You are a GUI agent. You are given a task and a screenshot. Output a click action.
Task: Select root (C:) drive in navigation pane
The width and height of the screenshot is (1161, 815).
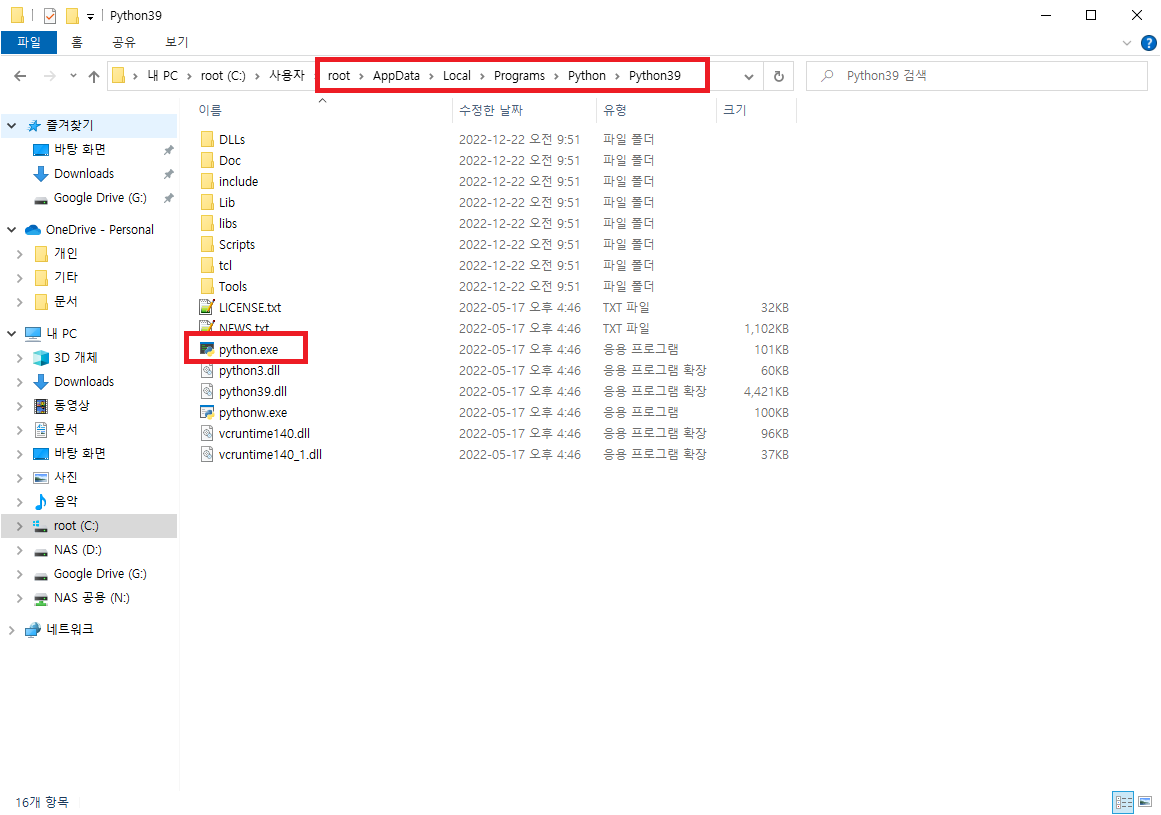click(x=89, y=526)
